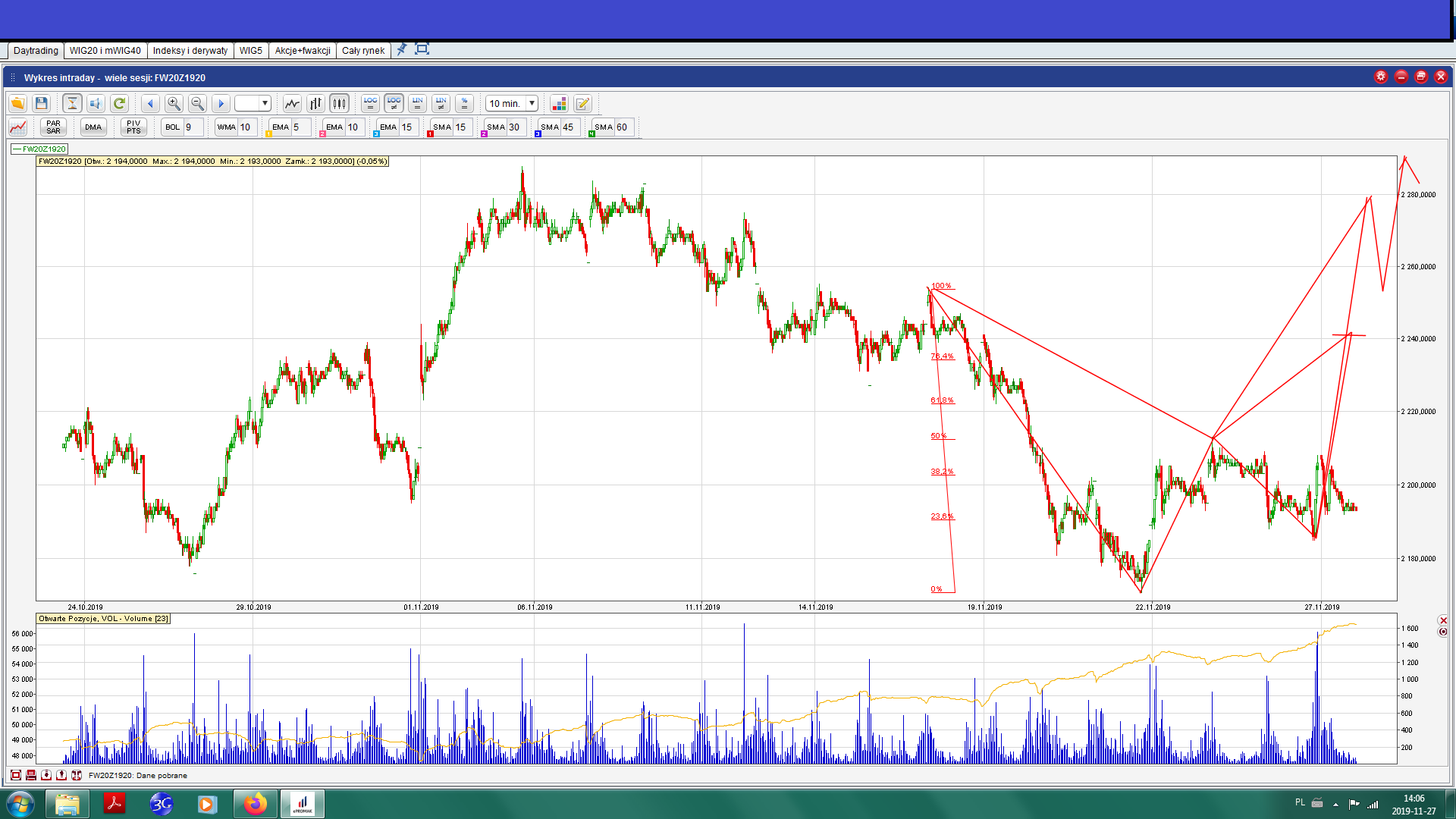Click the save diskette icon
This screenshot has width=1456, height=819.
click(42, 104)
